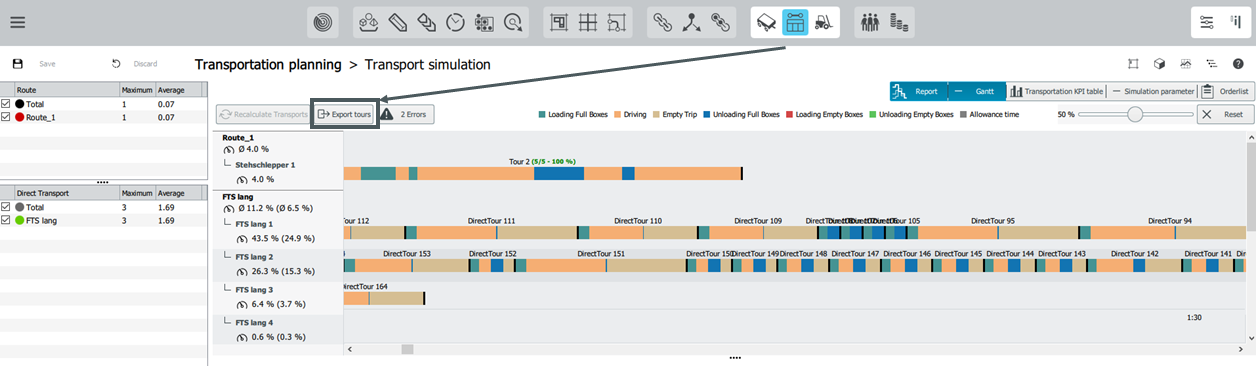Click the dotted matrix grid icon

[x=485, y=22]
